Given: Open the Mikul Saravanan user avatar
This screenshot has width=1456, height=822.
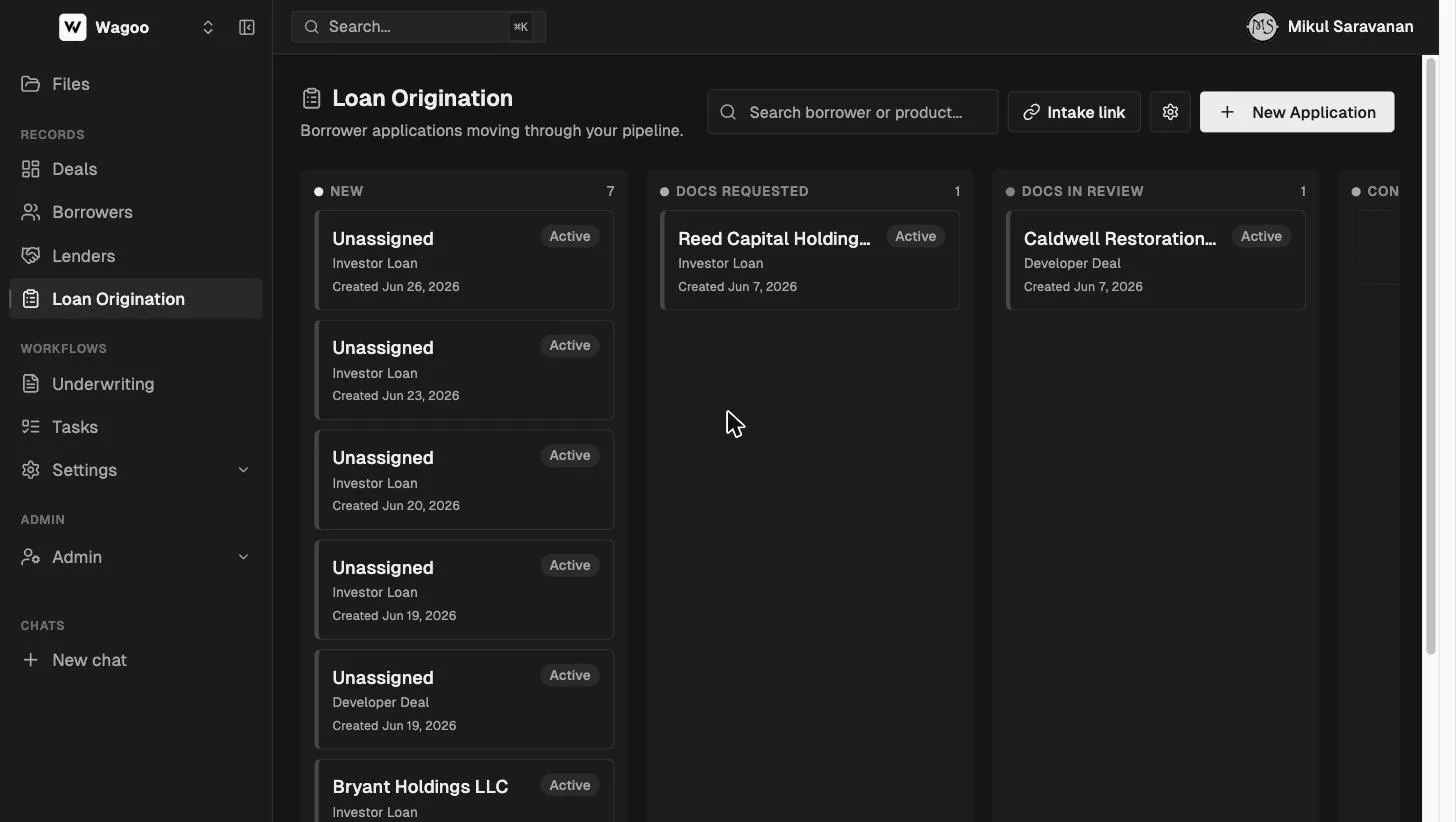Looking at the screenshot, I should pyautogui.click(x=1262, y=27).
